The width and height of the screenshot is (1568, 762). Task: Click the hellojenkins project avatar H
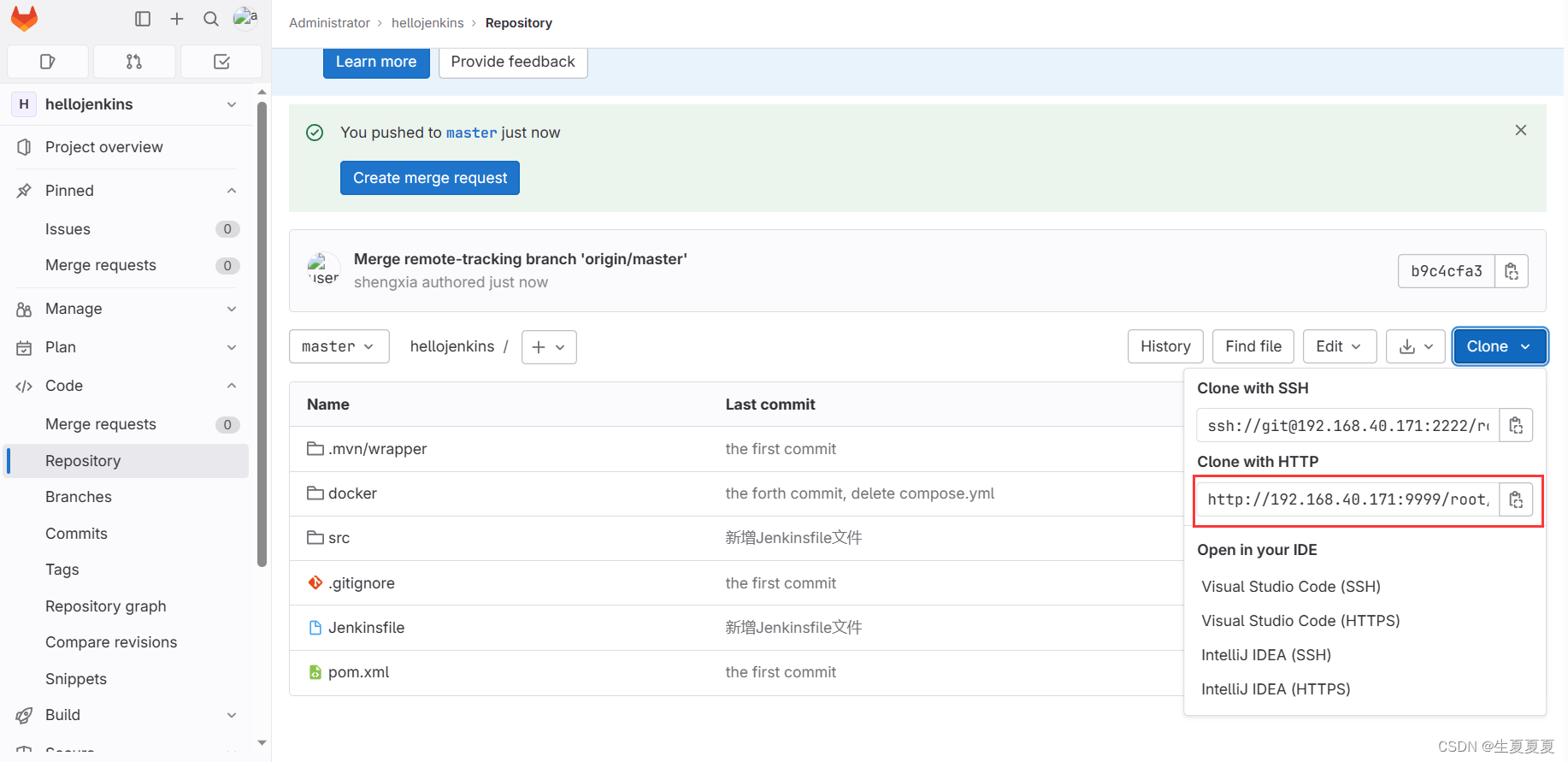click(x=24, y=104)
